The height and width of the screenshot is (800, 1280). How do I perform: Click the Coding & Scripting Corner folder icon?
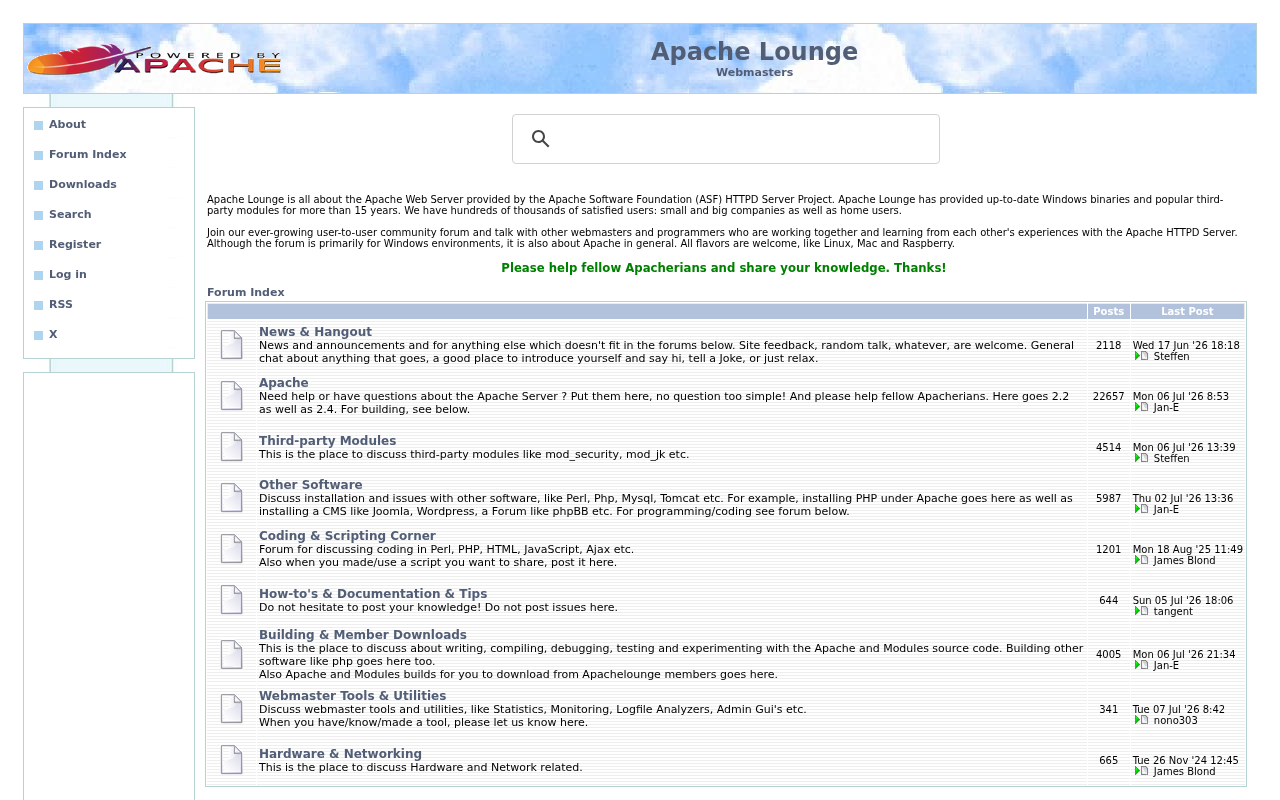click(x=231, y=549)
